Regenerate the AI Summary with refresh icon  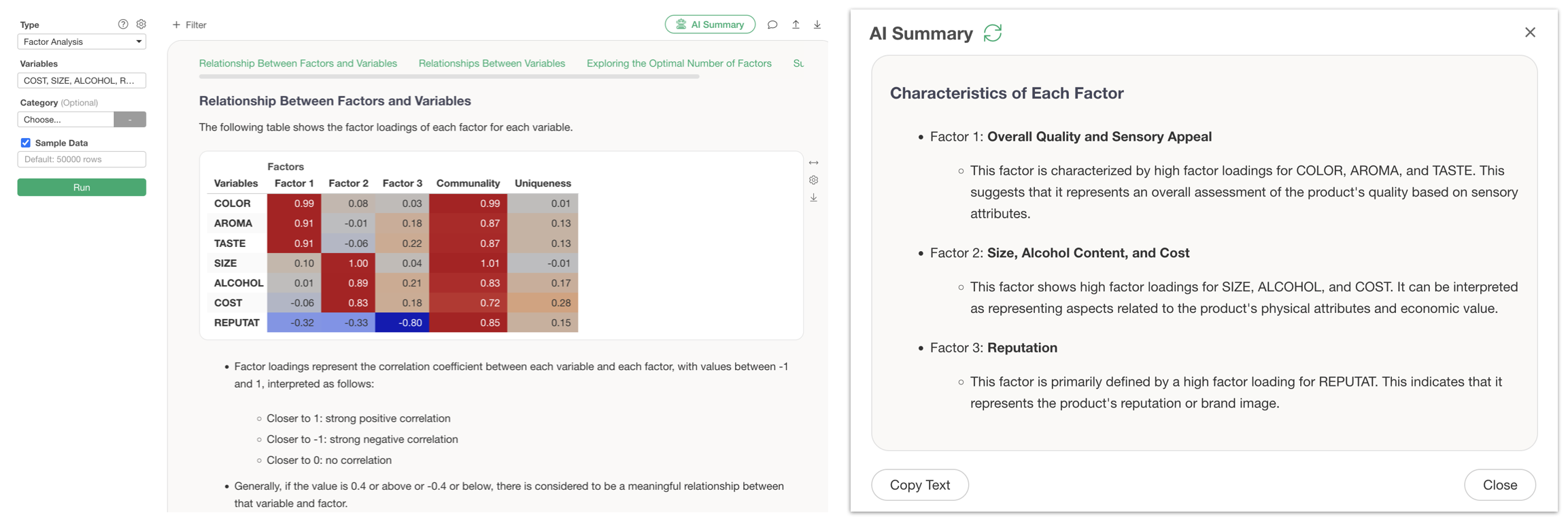[x=993, y=33]
